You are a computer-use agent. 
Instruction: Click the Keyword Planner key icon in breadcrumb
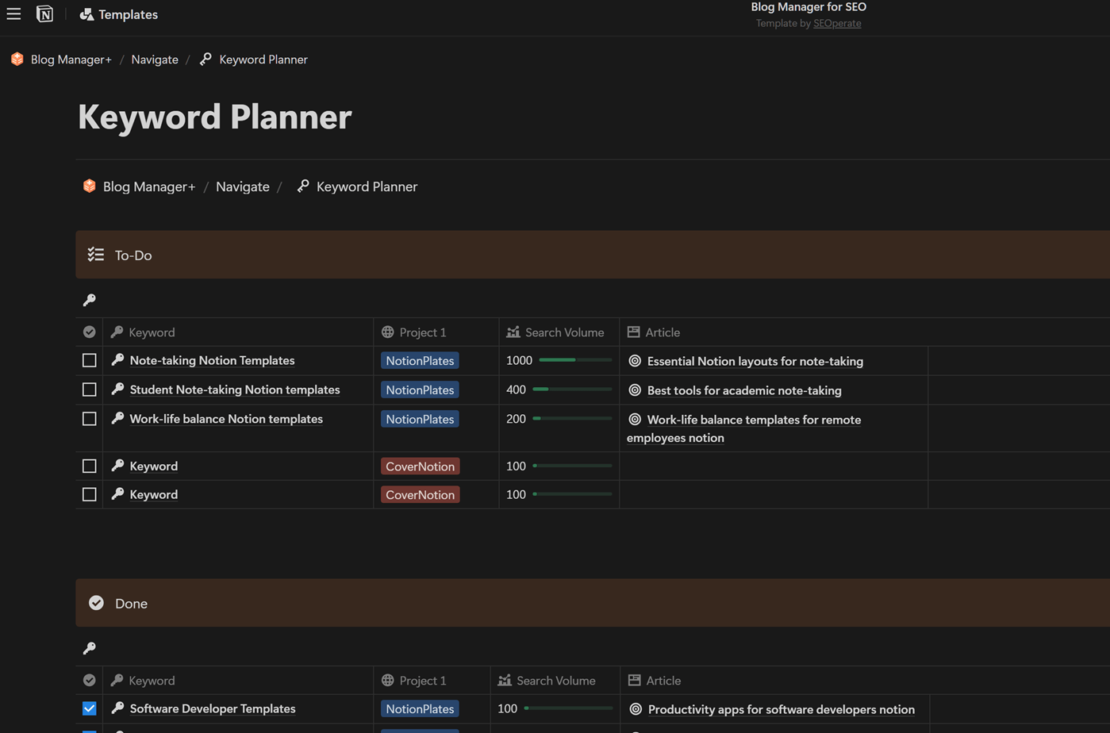pos(207,59)
